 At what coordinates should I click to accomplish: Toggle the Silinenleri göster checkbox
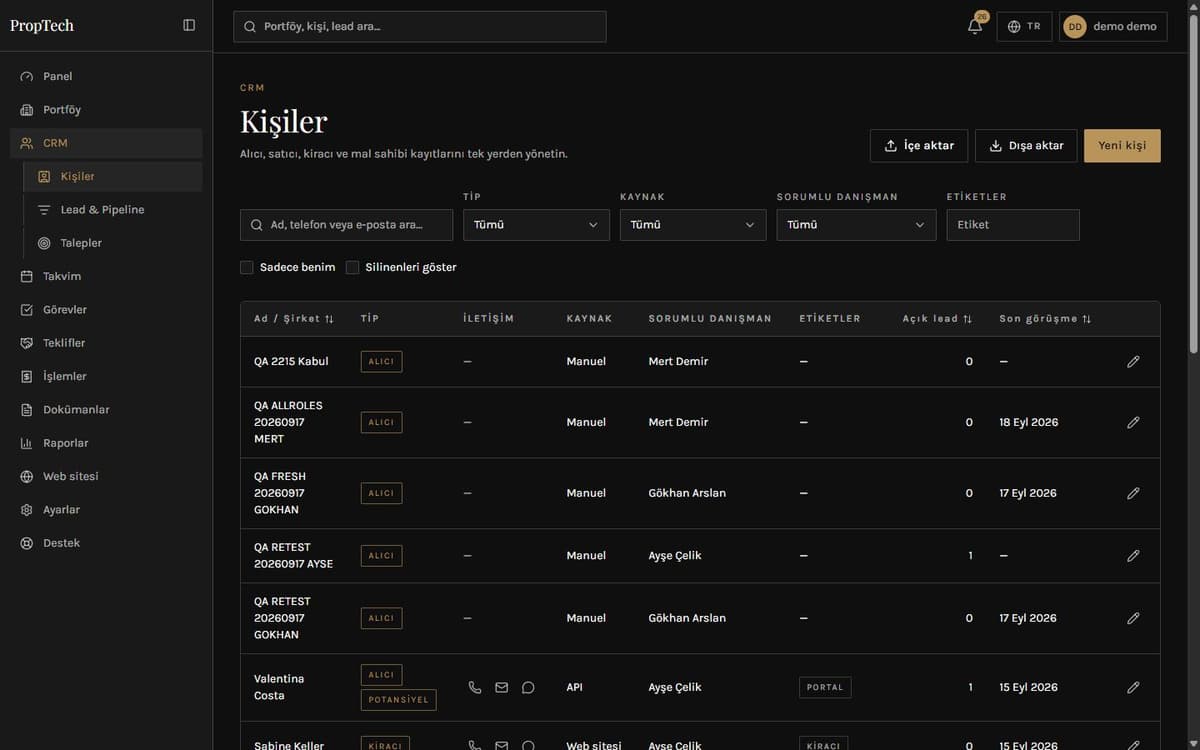(x=352, y=267)
